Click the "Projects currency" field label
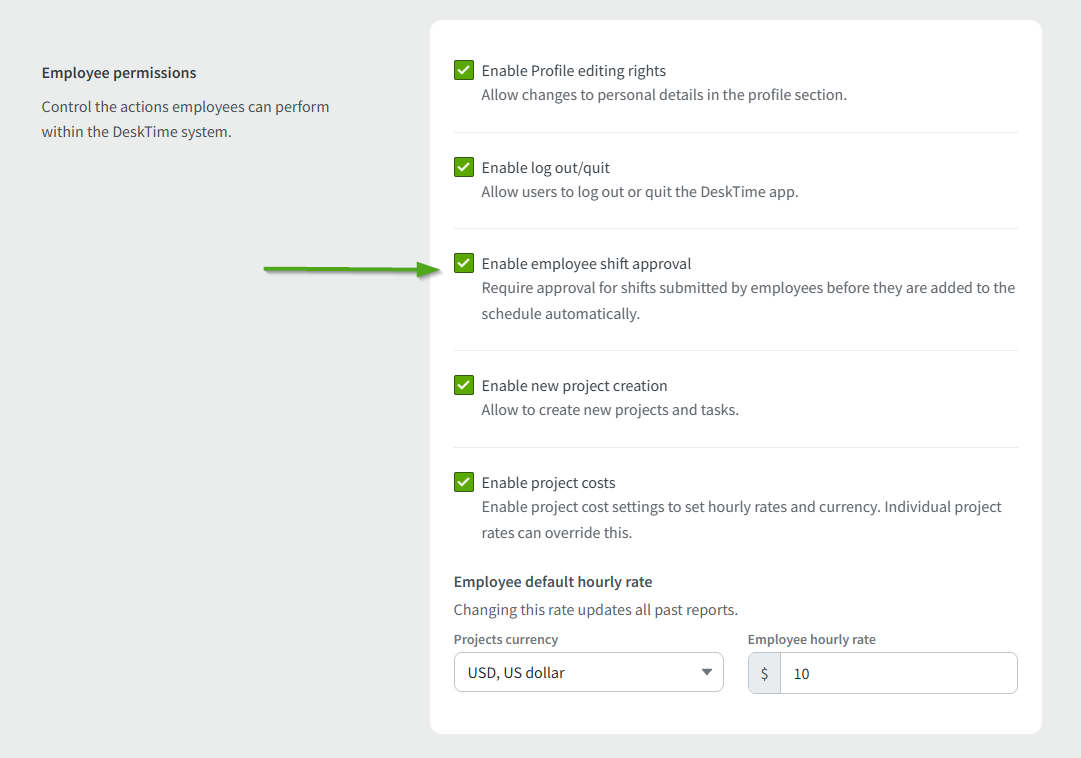Screen dimensions: 1081x758 coord(506,640)
